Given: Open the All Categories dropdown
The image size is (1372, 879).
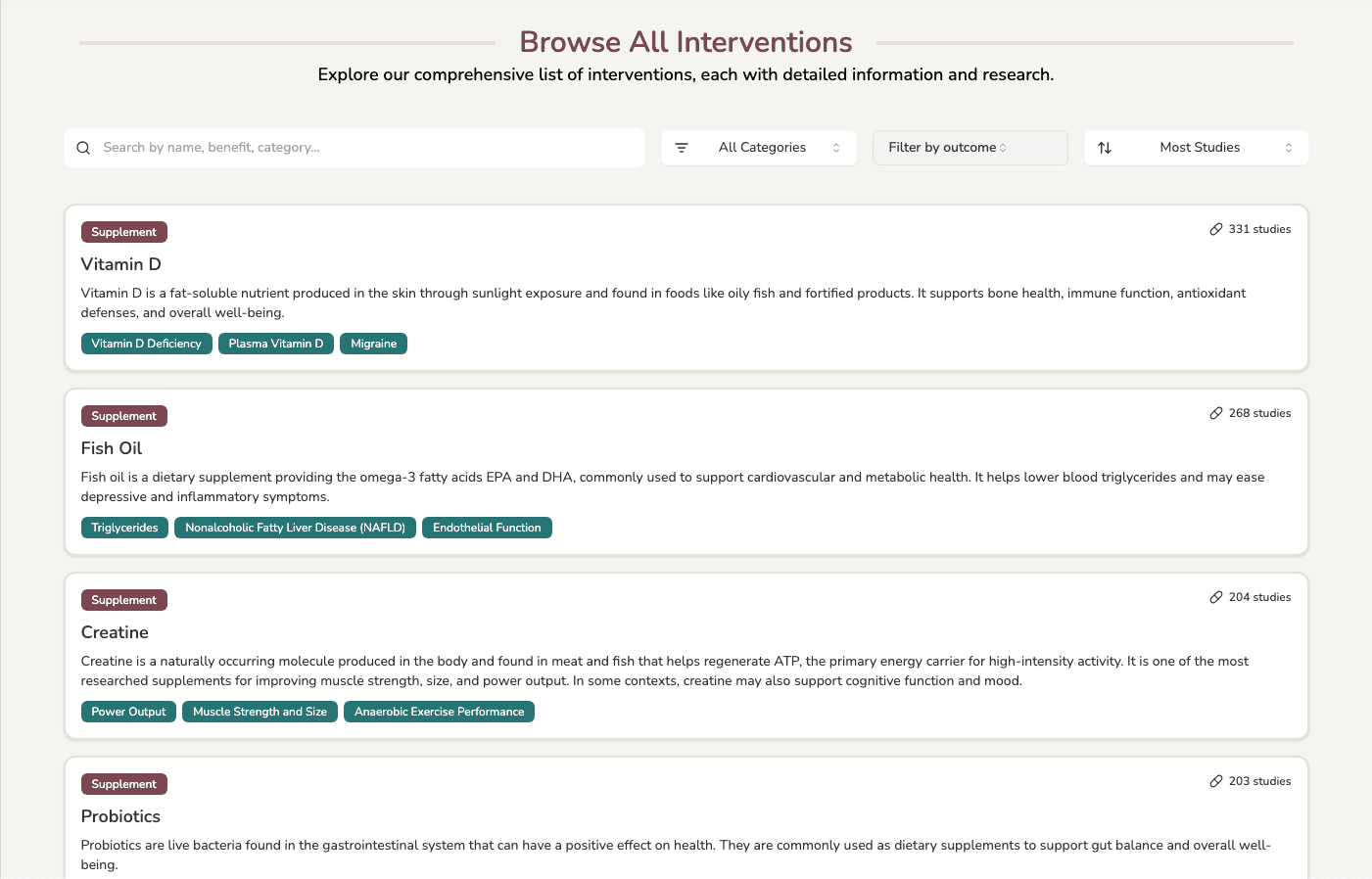Looking at the screenshot, I should 759,148.
